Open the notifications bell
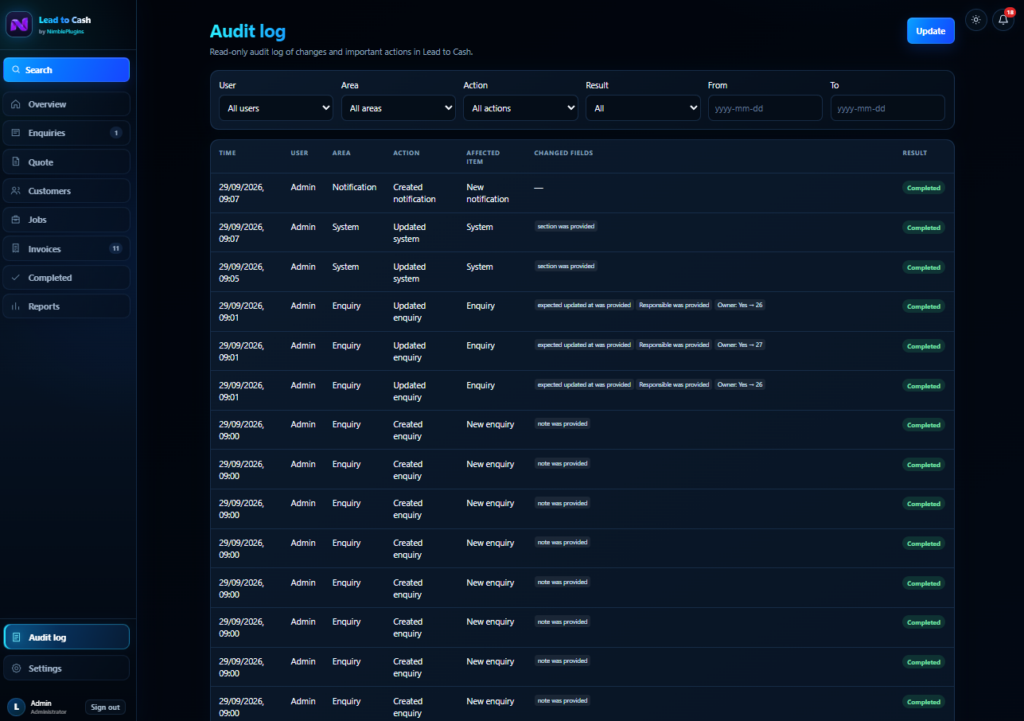Viewport: 1024px width, 721px height. pyautogui.click(x=1004, y=20)
